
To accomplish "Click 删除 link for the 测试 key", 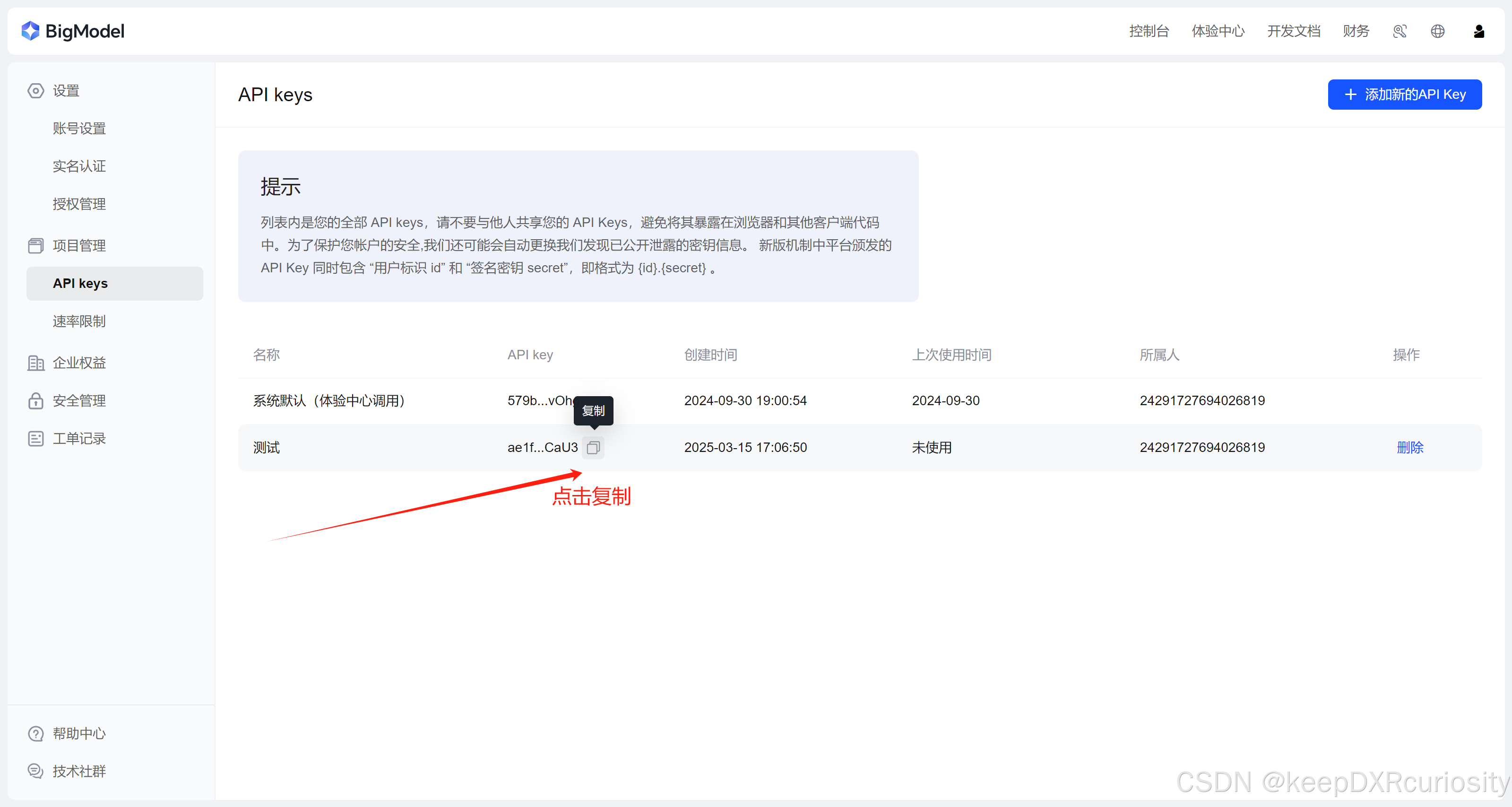I will point(1410,448).
